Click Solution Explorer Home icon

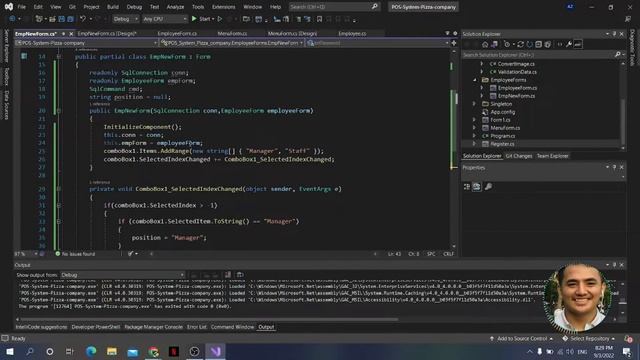(485, 44)
